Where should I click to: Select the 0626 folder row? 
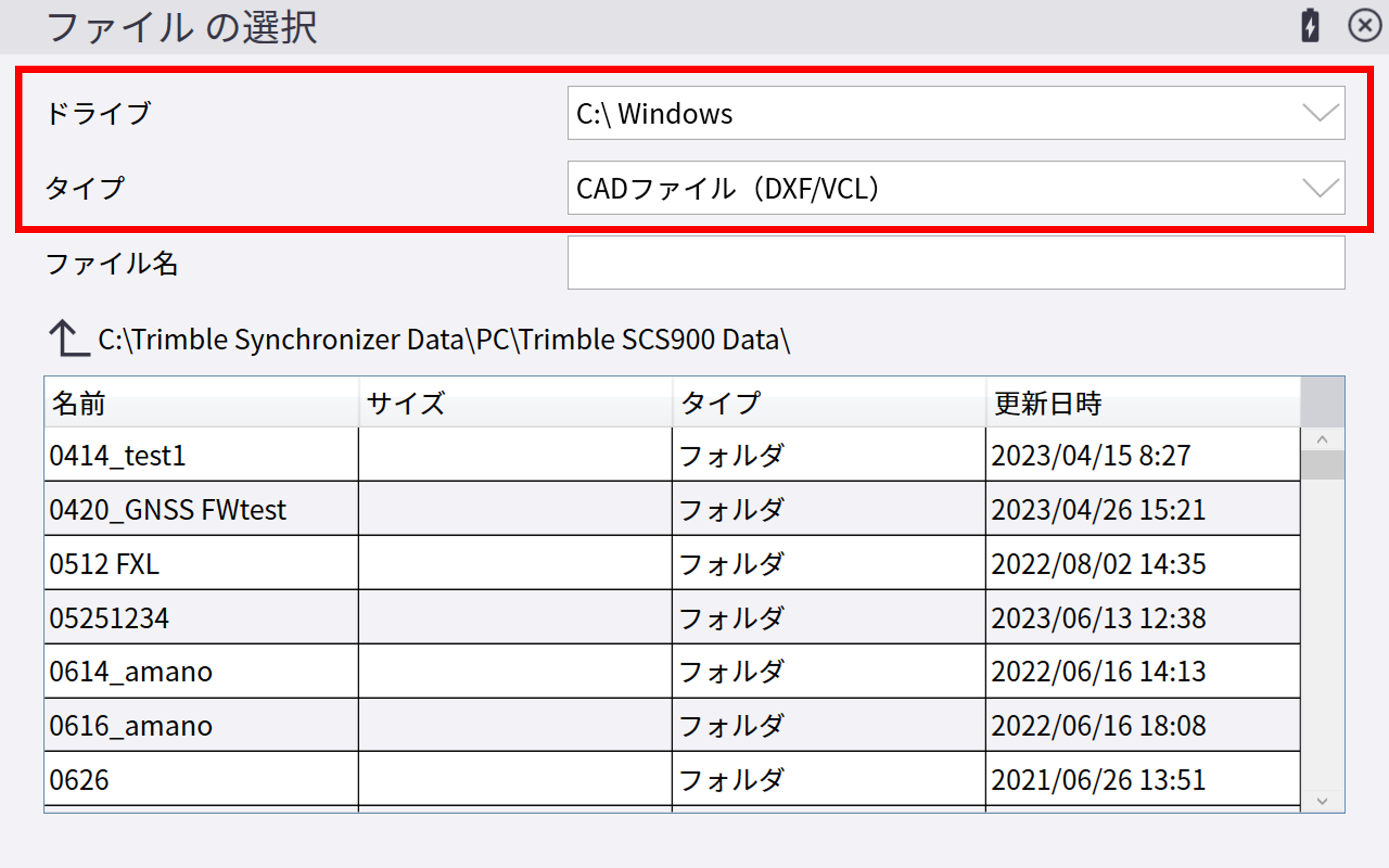click(x=79, y=780)
